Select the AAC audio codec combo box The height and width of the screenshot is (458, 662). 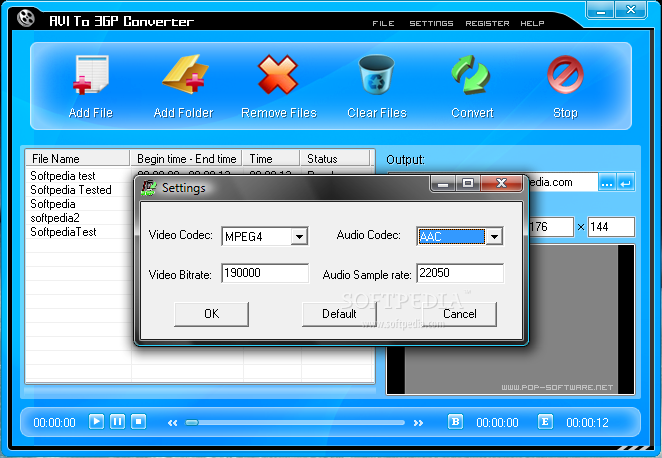coord(459,236)
